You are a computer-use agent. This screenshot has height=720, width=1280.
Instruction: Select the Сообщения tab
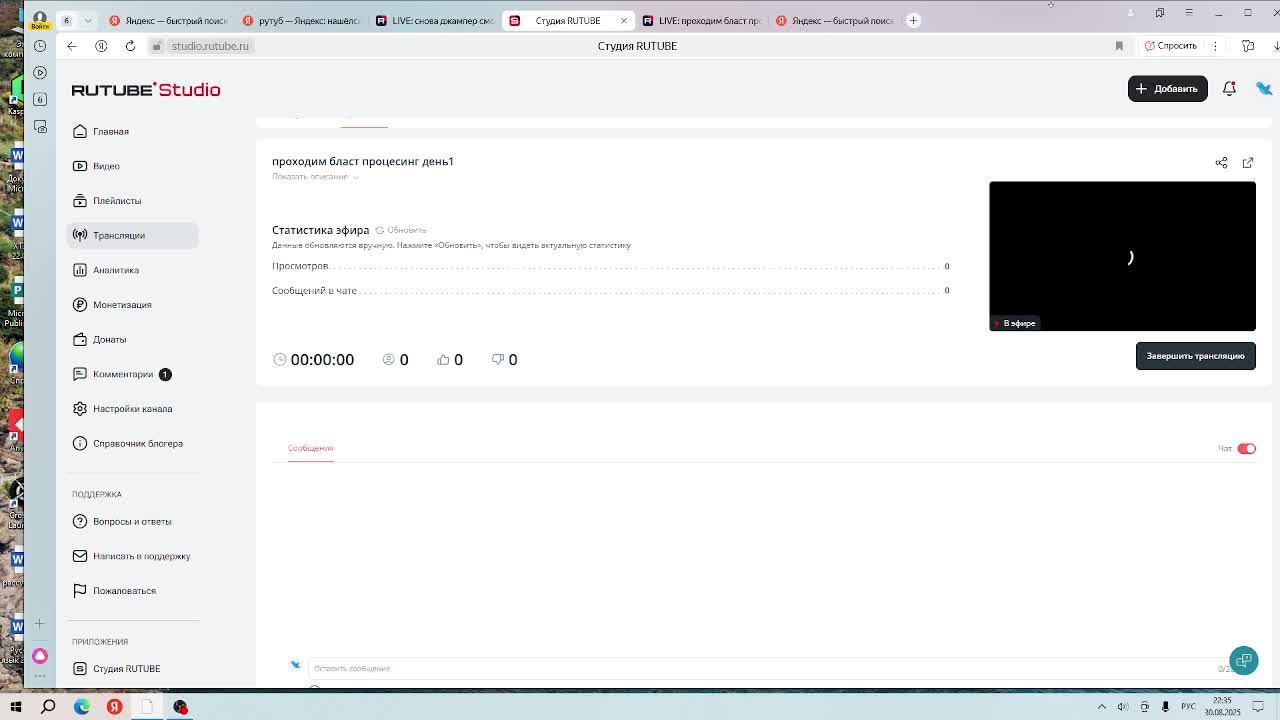click(x=311, y=448)
